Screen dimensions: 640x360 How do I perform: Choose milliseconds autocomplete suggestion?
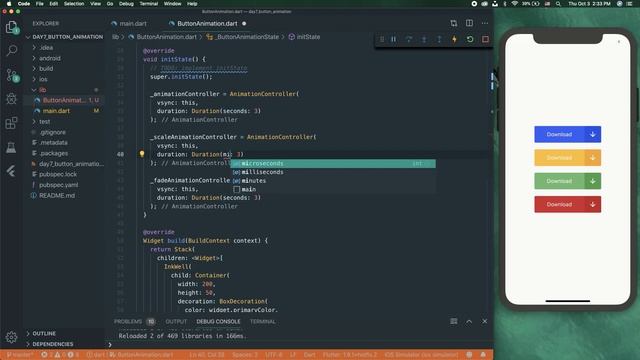tap(333, 172)
